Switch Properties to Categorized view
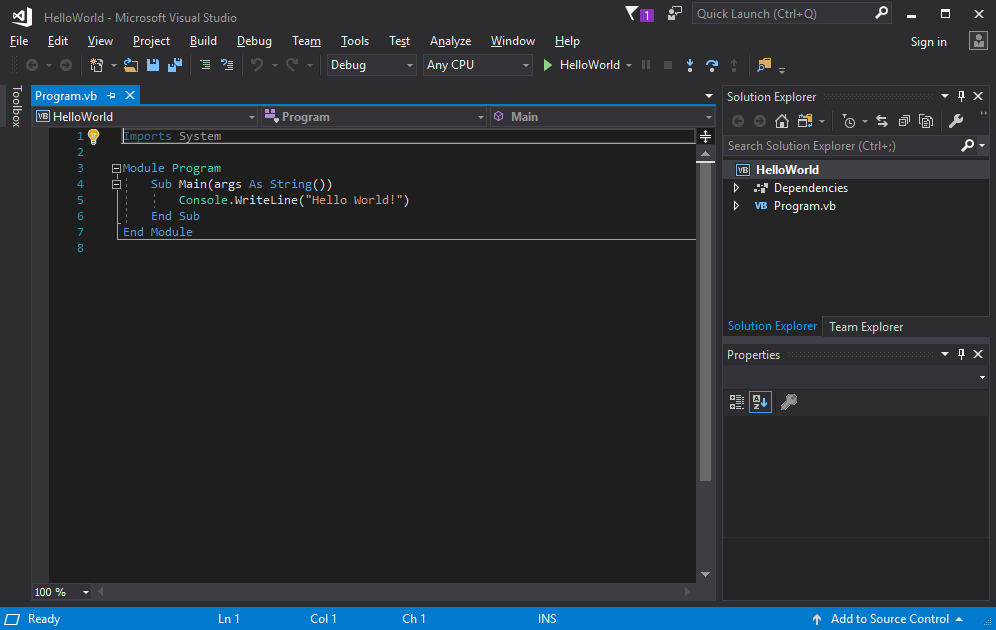Viewport: 996px width, 630px height. pyautogui.click(x=737, y=402)
